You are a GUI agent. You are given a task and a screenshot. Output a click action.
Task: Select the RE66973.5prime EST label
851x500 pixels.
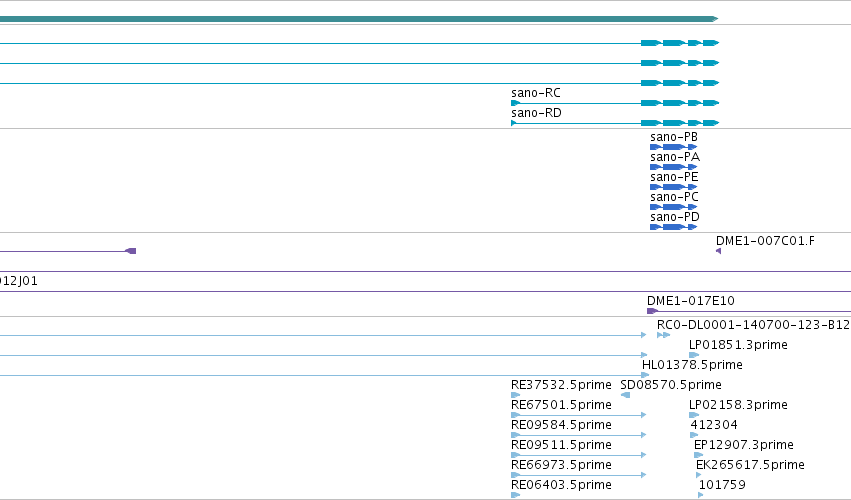coord(561,465)
